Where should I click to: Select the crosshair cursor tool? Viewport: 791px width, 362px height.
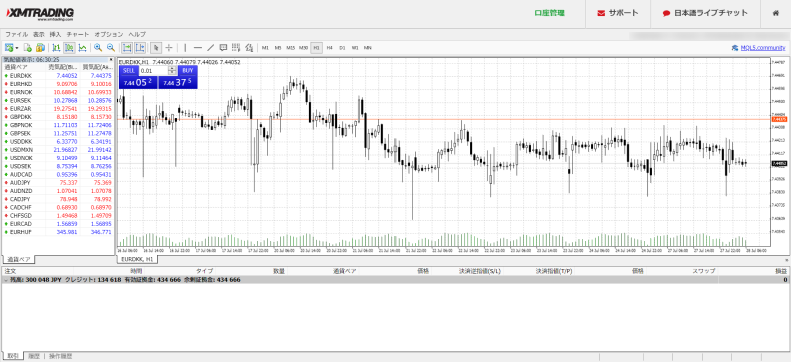point(169,47)
